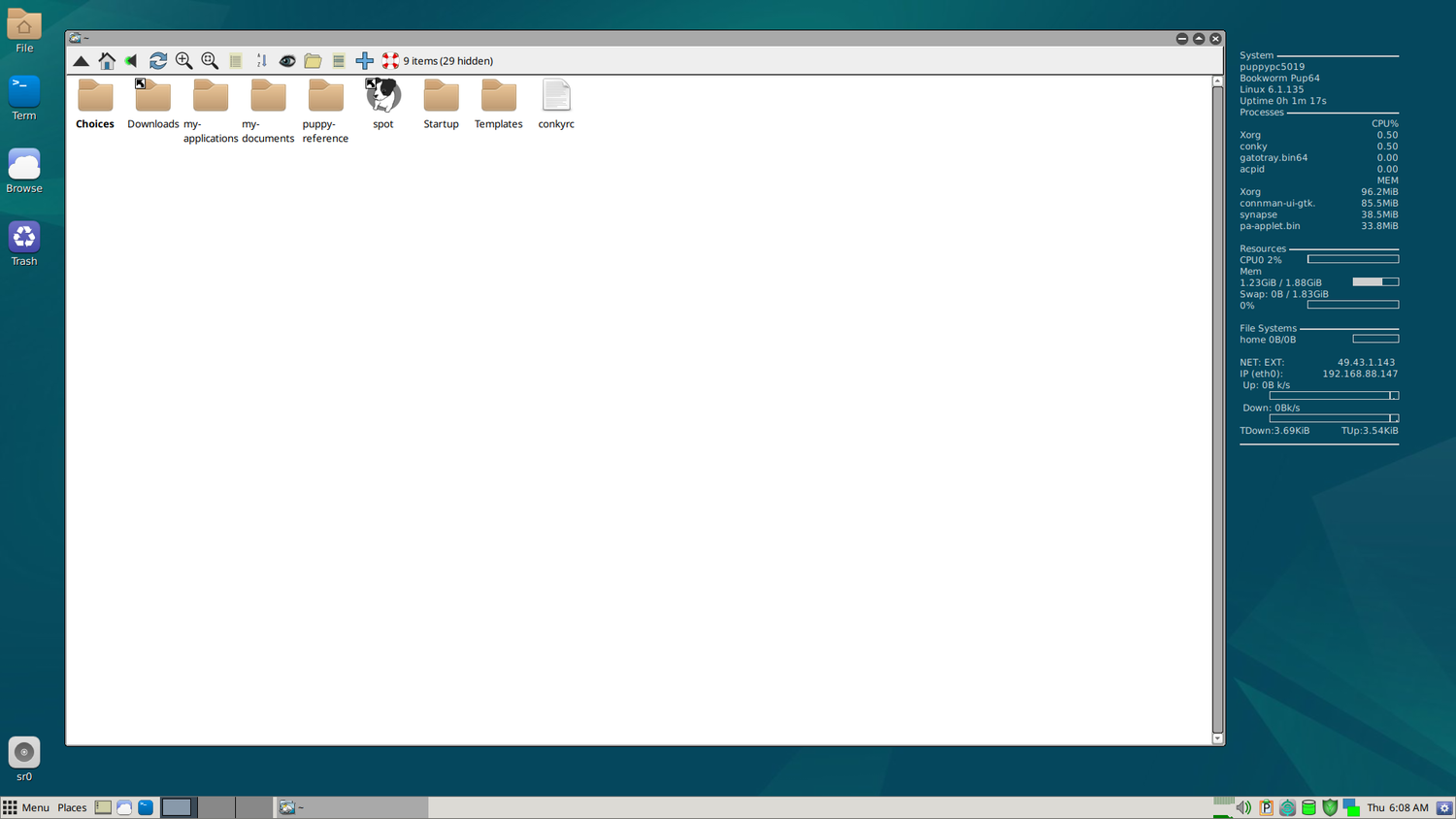Launch the Term desktop icon

coord(24,98)
